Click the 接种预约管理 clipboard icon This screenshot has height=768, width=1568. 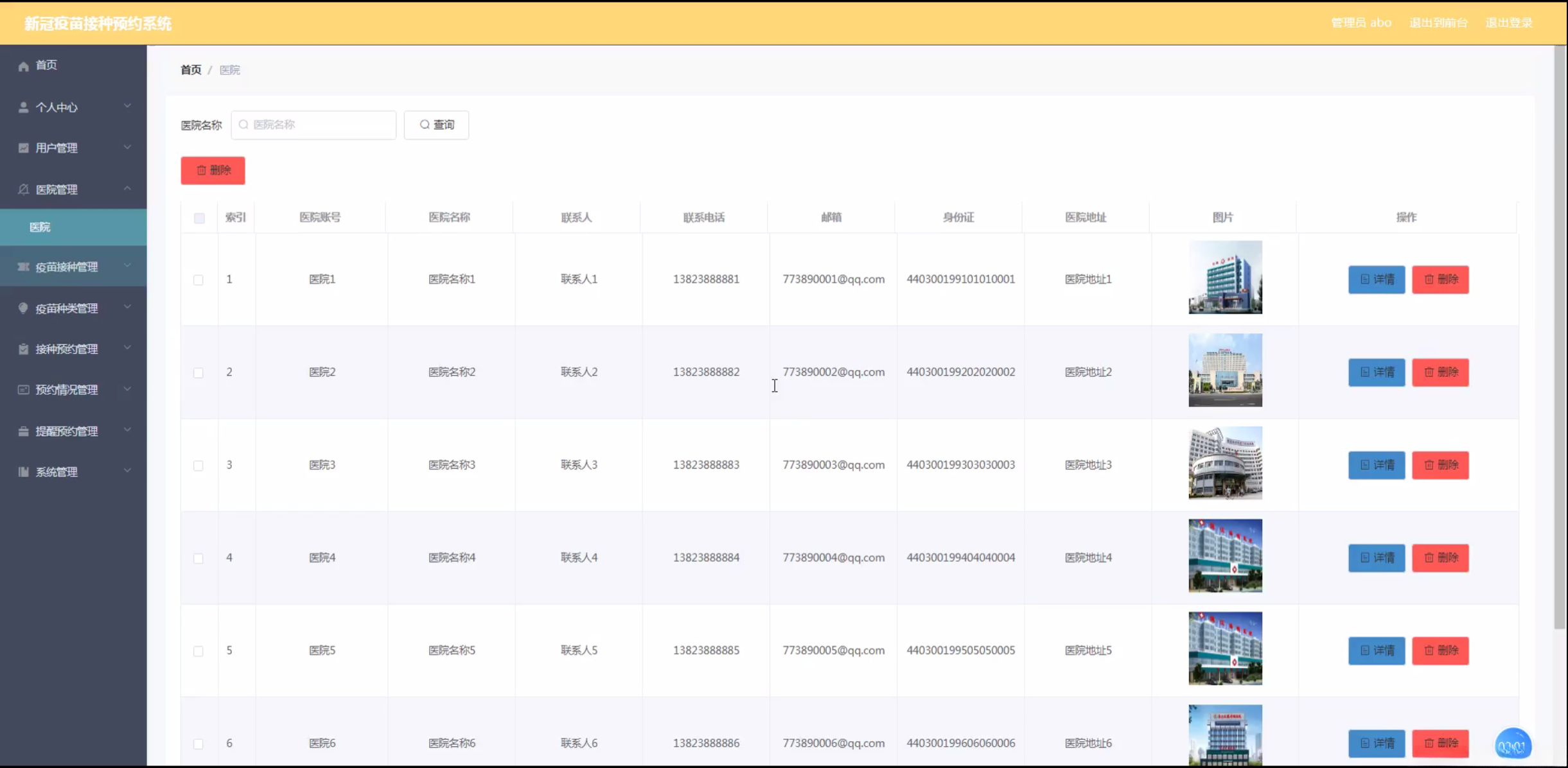coord(24,349)
